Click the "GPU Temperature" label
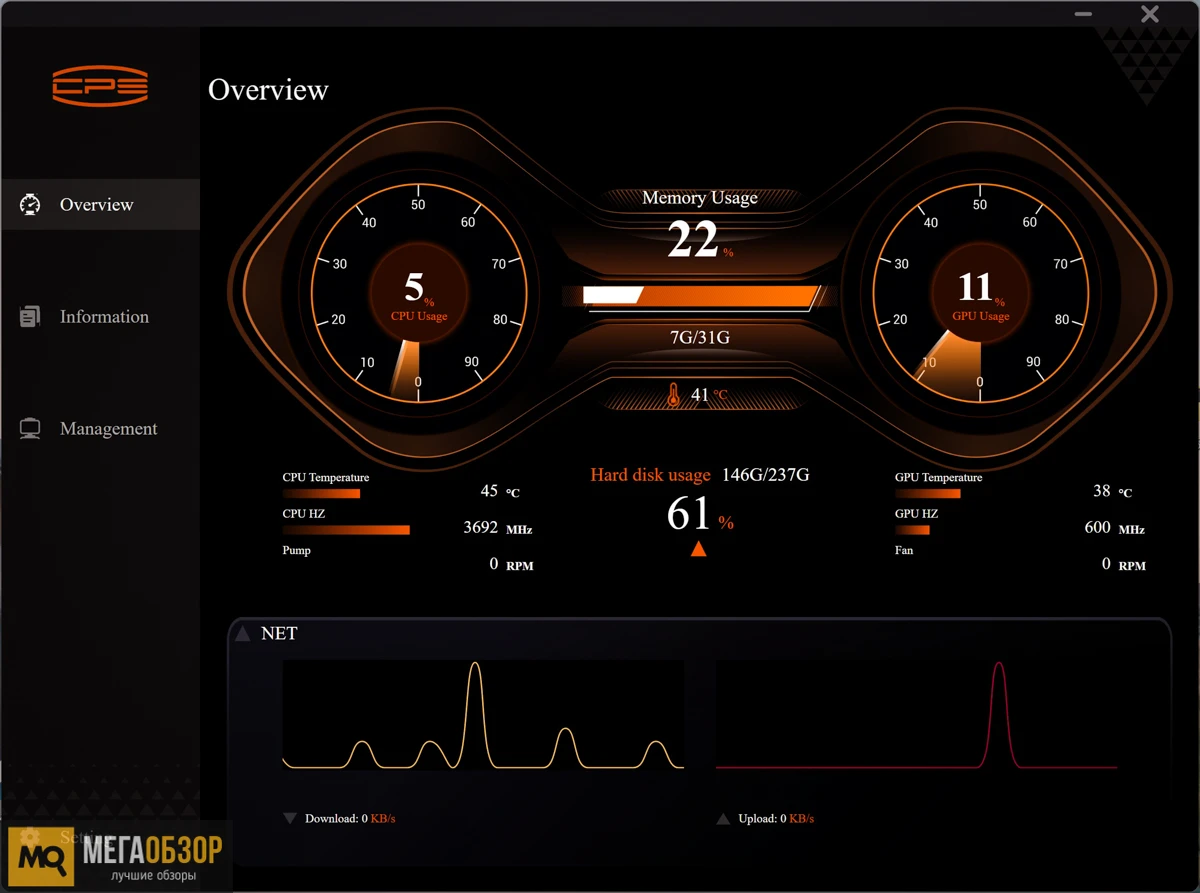 pyautogui.click(x=939, y=478)
